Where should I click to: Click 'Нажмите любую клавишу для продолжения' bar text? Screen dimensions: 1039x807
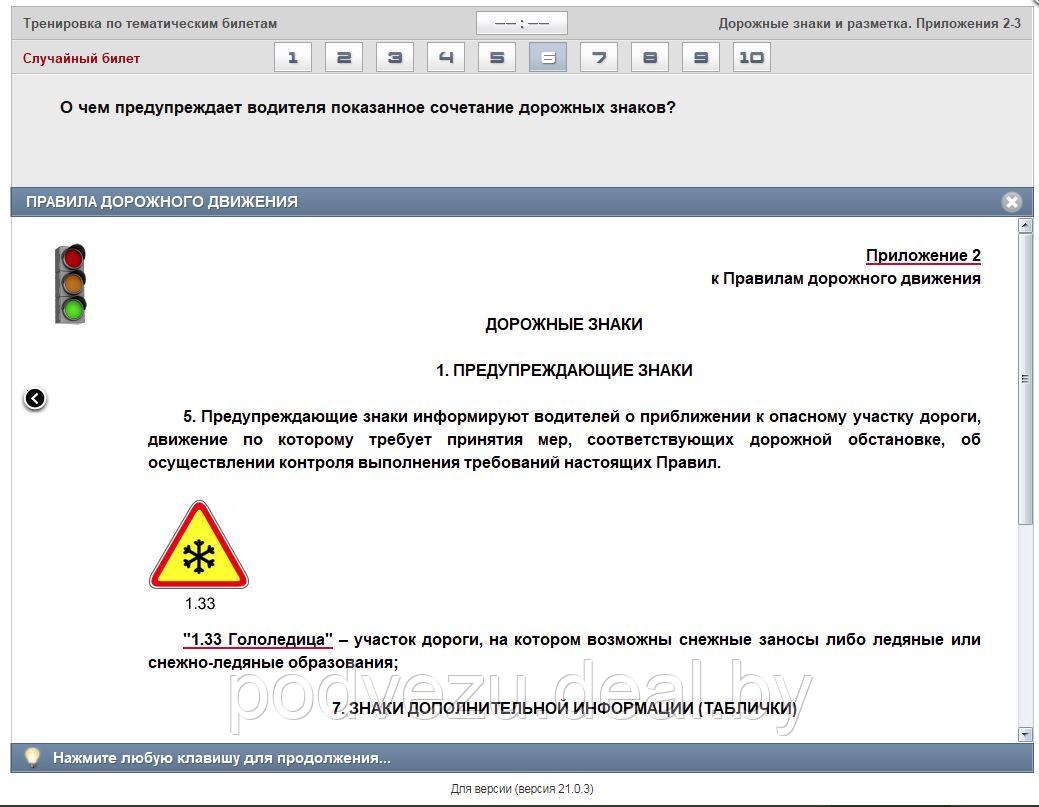click(222, 758)
